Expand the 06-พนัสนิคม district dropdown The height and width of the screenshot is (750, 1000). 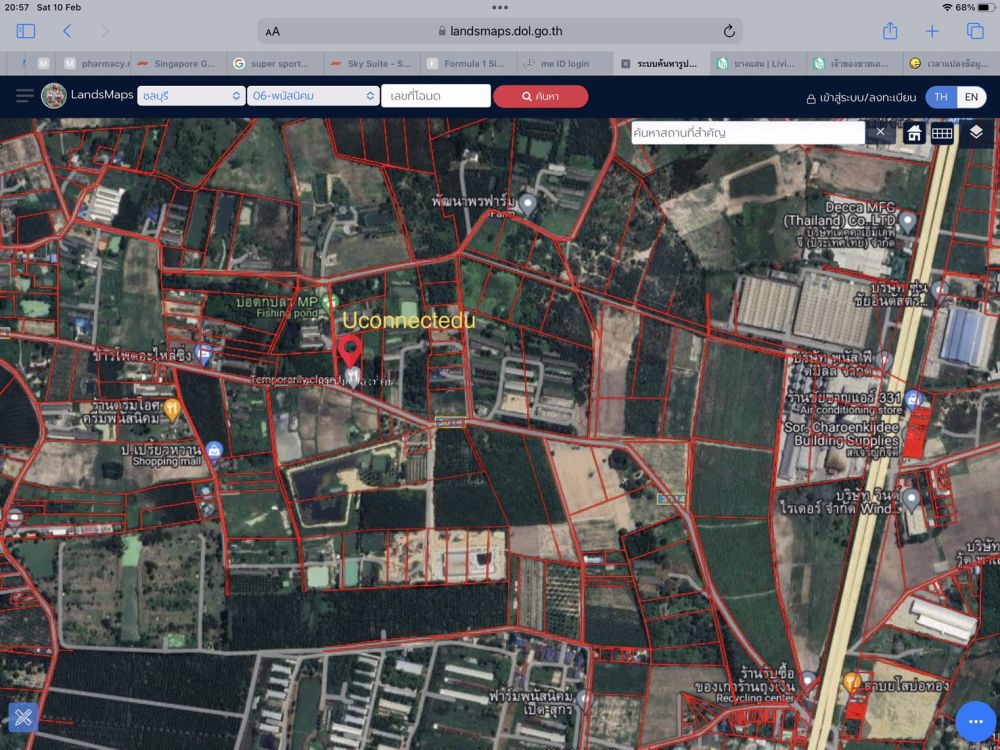coord(311,96)
